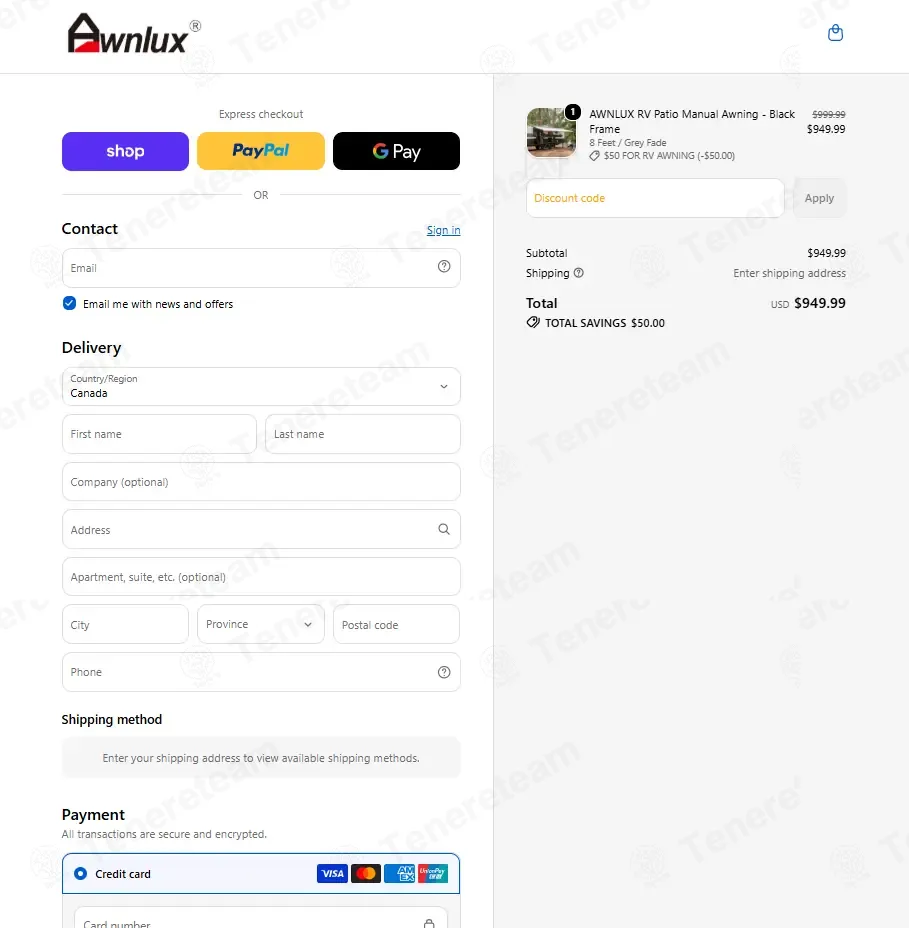Pay with Shop Pay express checkout

click(125, 152)
